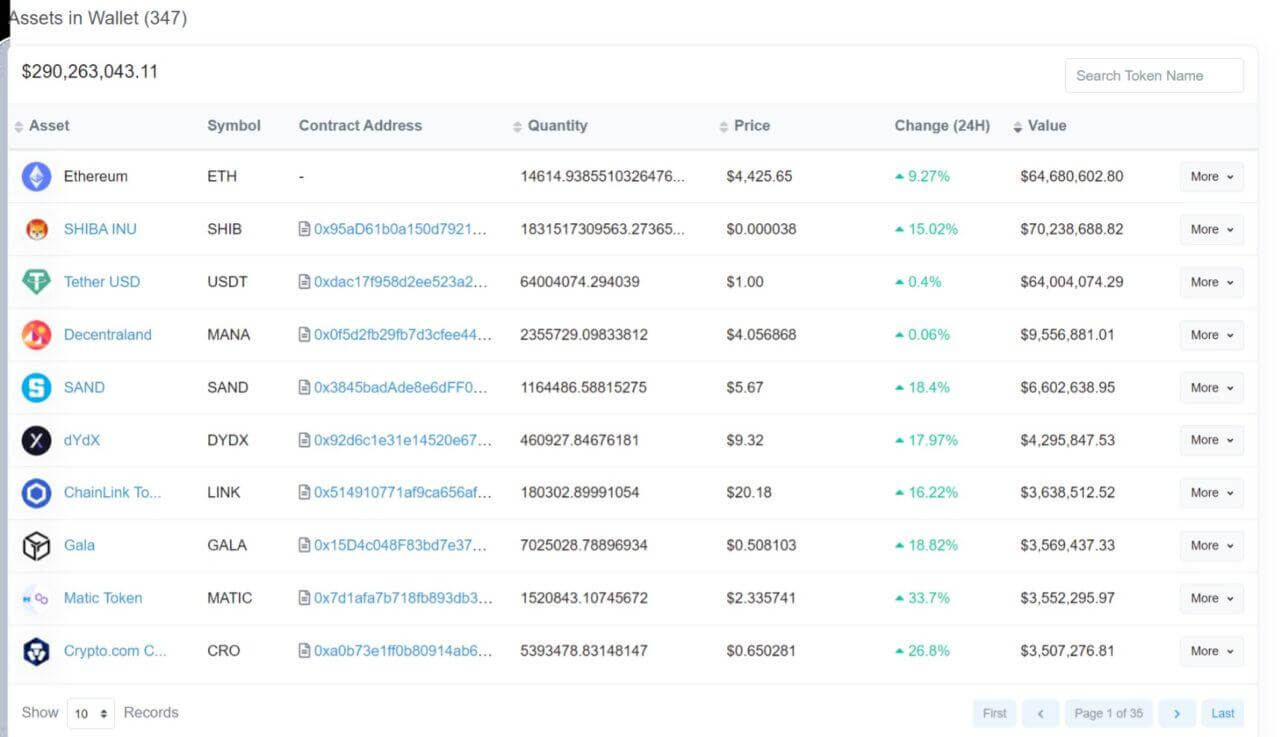Open the More dropdown for Matic Token
1280x737 pixels.
(x=1212, y=598)
